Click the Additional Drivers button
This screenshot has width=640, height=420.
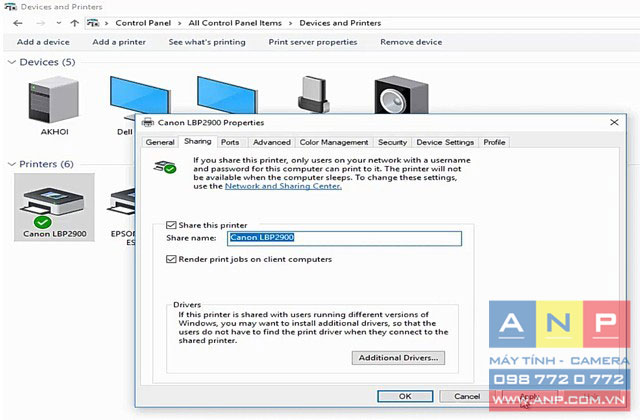[x=398, y=358]
